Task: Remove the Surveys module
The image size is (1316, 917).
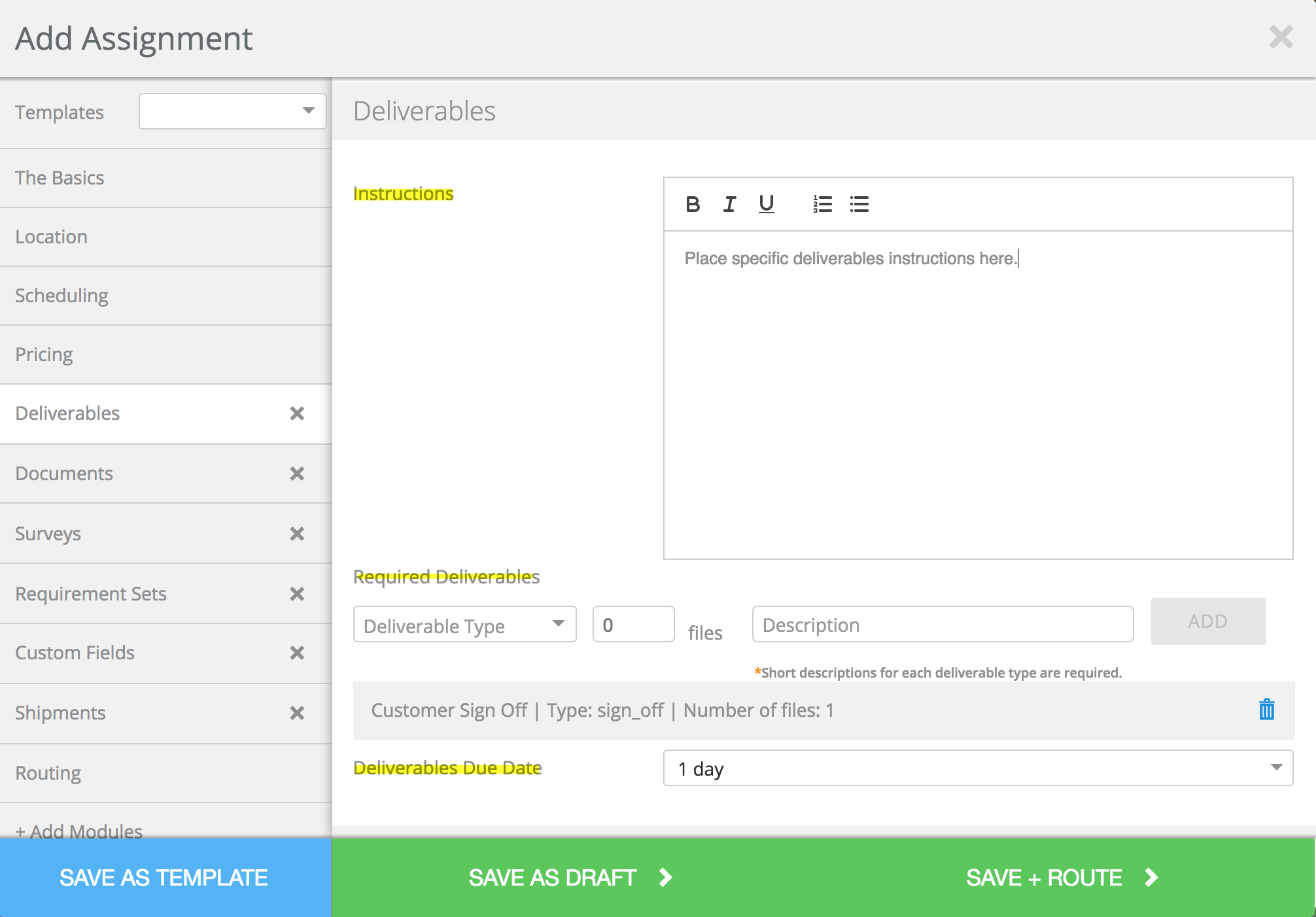Action: point(297,534)
